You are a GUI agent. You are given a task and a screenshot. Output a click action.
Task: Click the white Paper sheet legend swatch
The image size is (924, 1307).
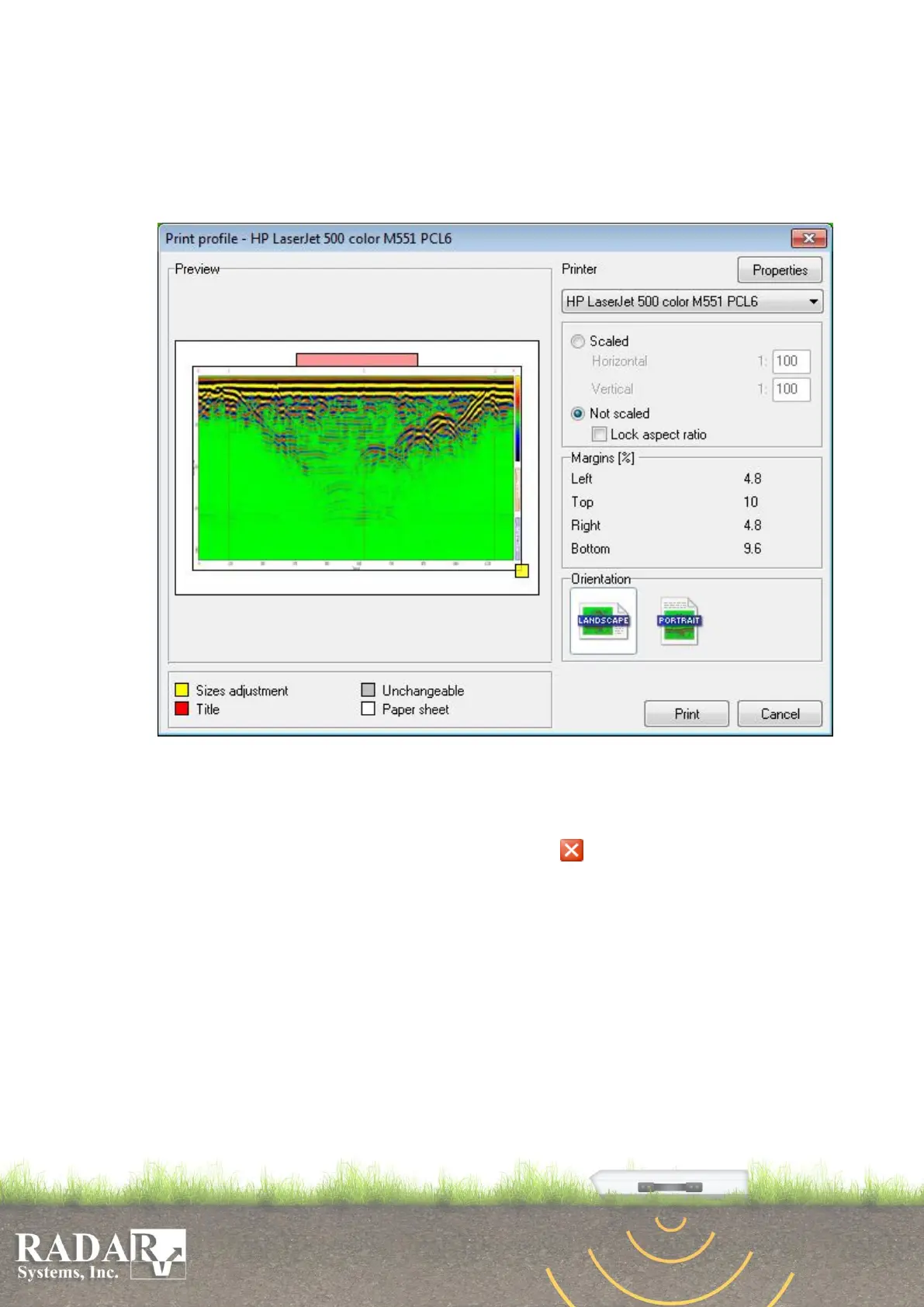point(368,709)
